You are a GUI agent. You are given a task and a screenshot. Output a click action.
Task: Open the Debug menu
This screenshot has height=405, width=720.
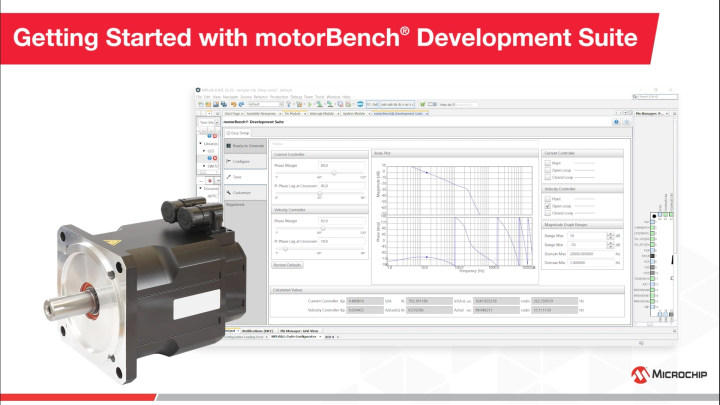pyautogui.click(x=297, y=97)
